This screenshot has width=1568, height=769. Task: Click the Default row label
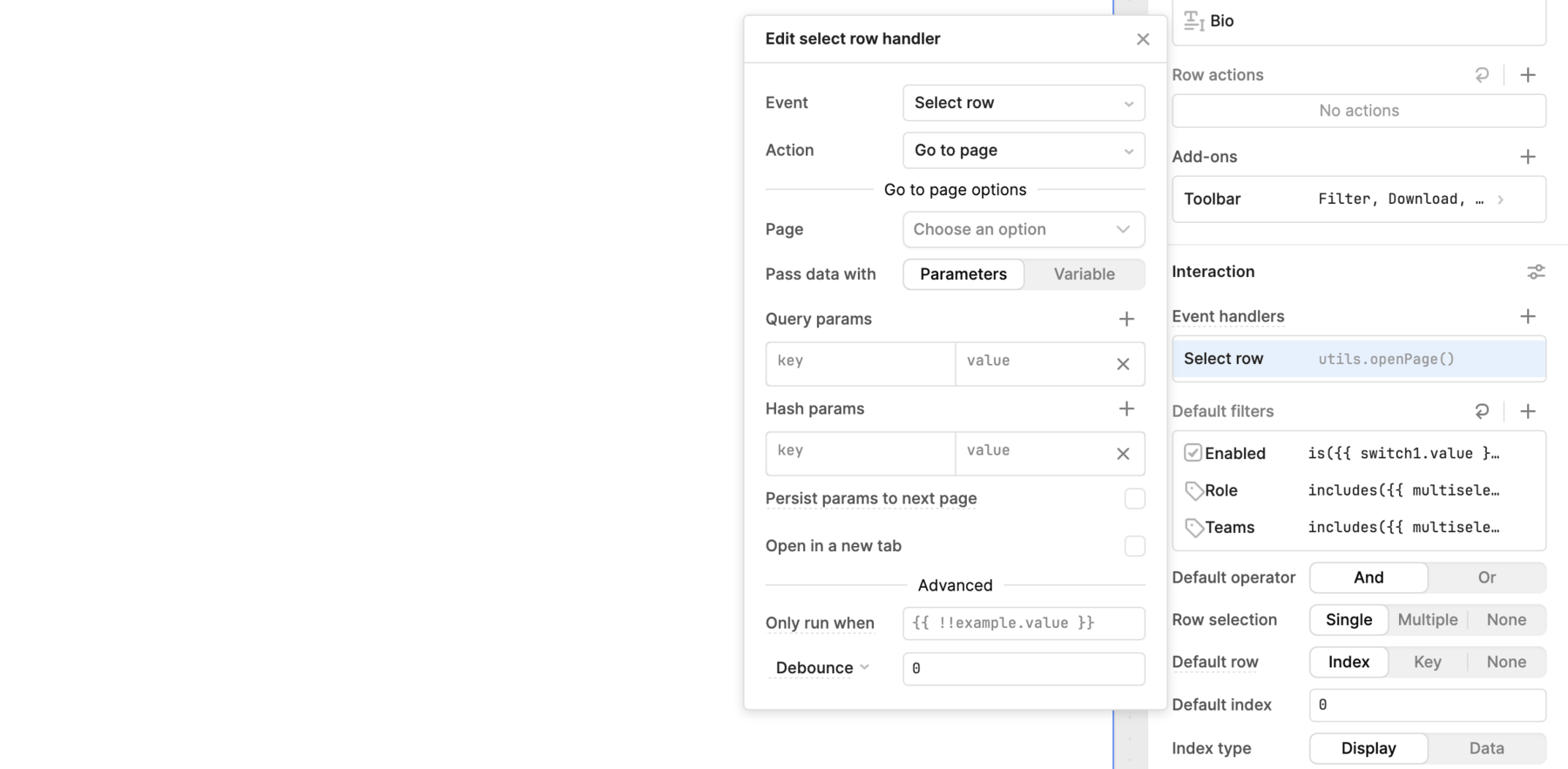(x=1214, y=662)
